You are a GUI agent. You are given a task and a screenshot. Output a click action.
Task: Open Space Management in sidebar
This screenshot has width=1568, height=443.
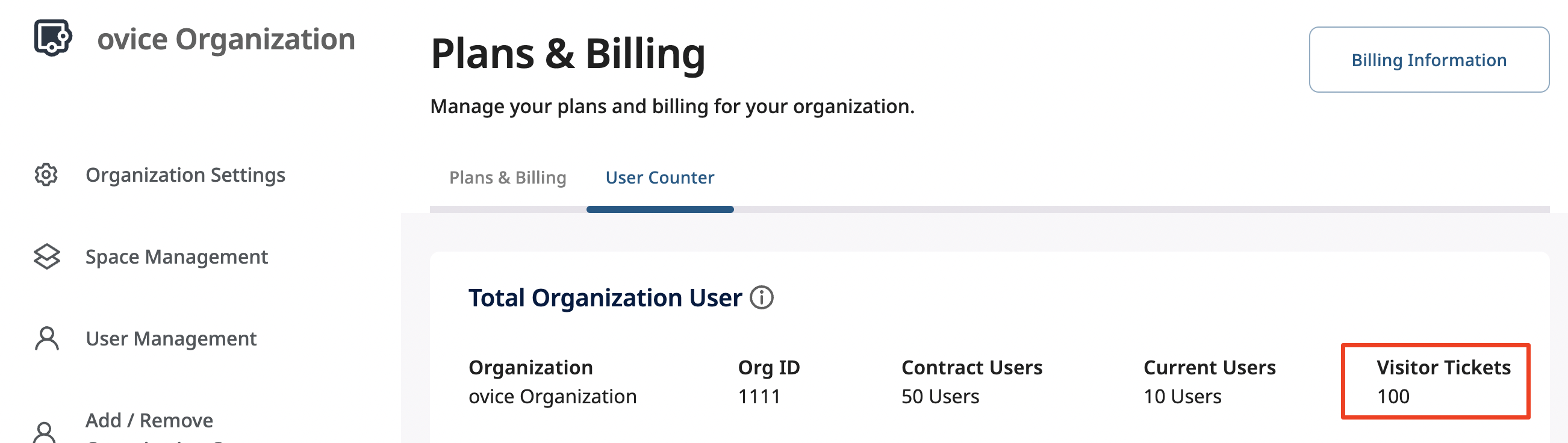(176, 257)
